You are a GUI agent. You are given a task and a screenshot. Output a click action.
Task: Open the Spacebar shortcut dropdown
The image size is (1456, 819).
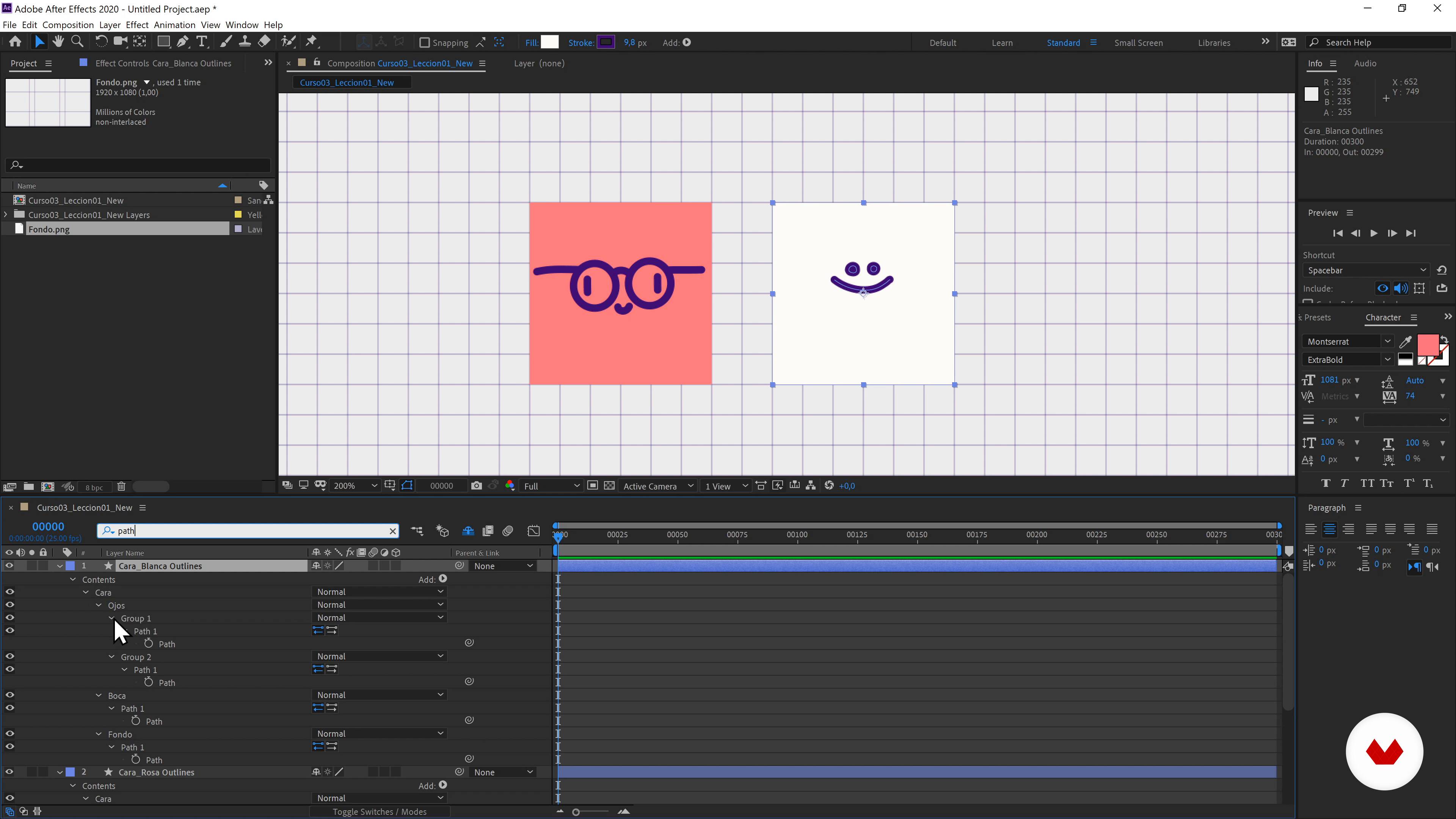point(1366,270)
